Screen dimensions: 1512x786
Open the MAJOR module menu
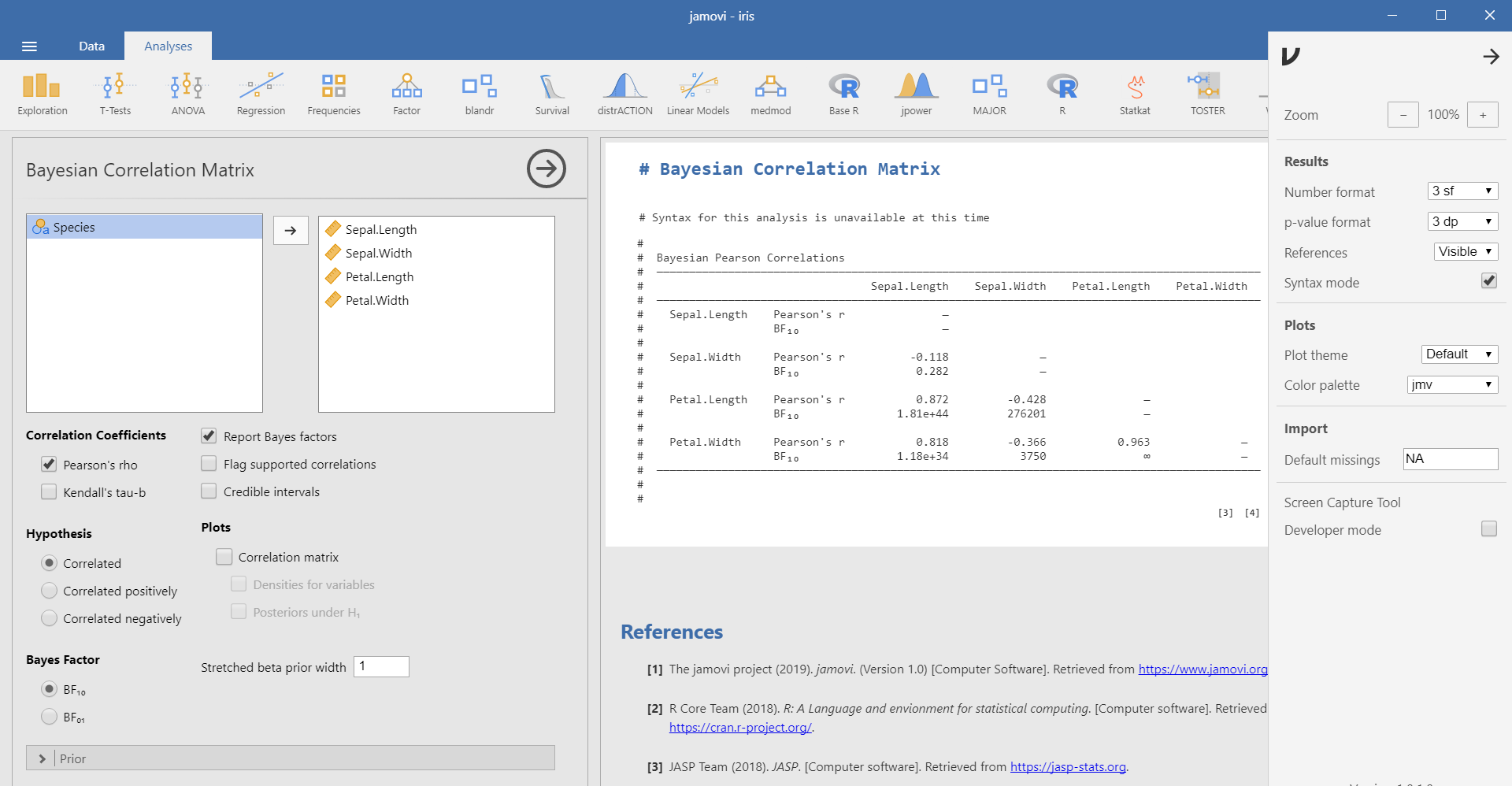click(989, 95)
